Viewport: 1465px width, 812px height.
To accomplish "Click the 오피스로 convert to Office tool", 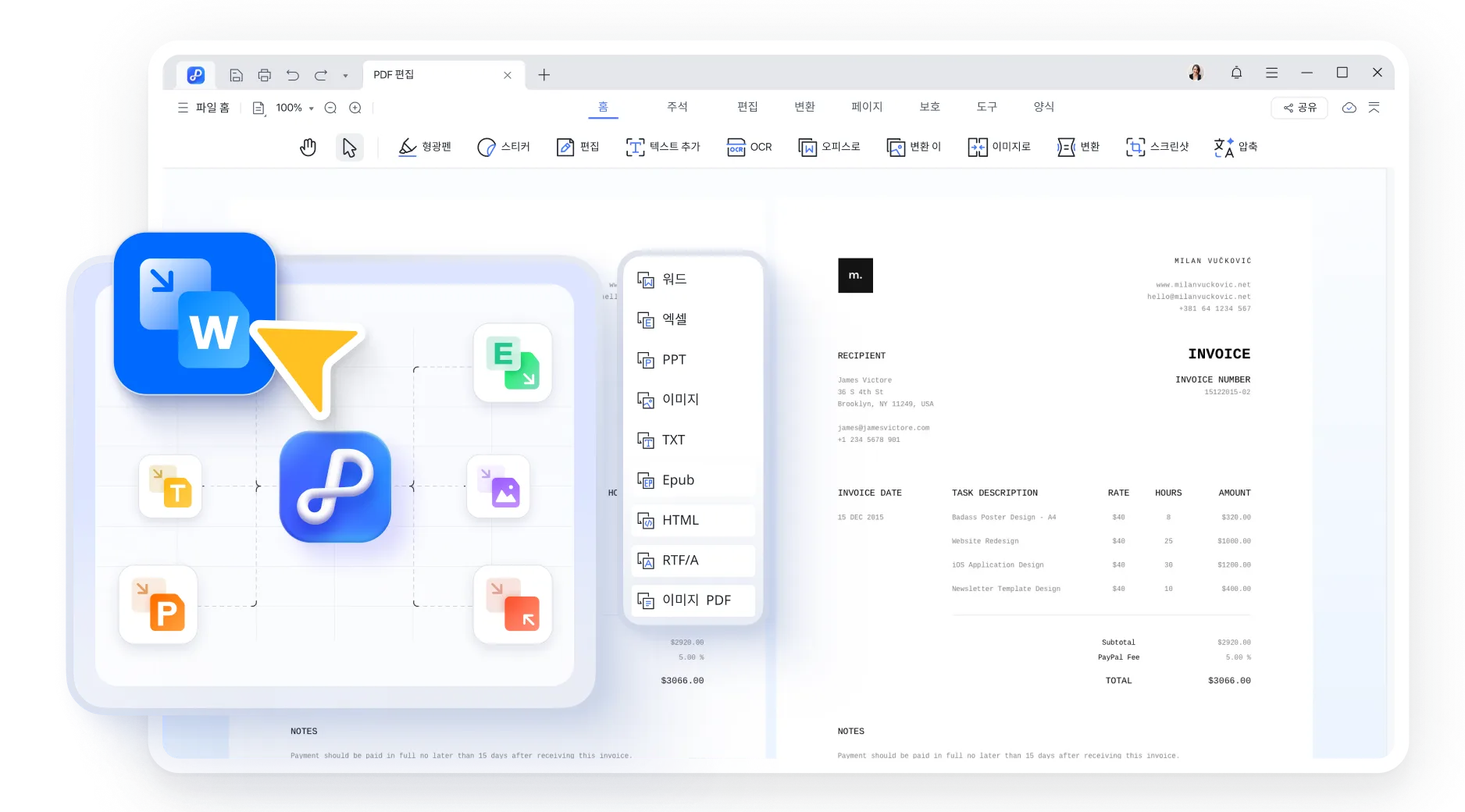I will [x=829, y=147].
